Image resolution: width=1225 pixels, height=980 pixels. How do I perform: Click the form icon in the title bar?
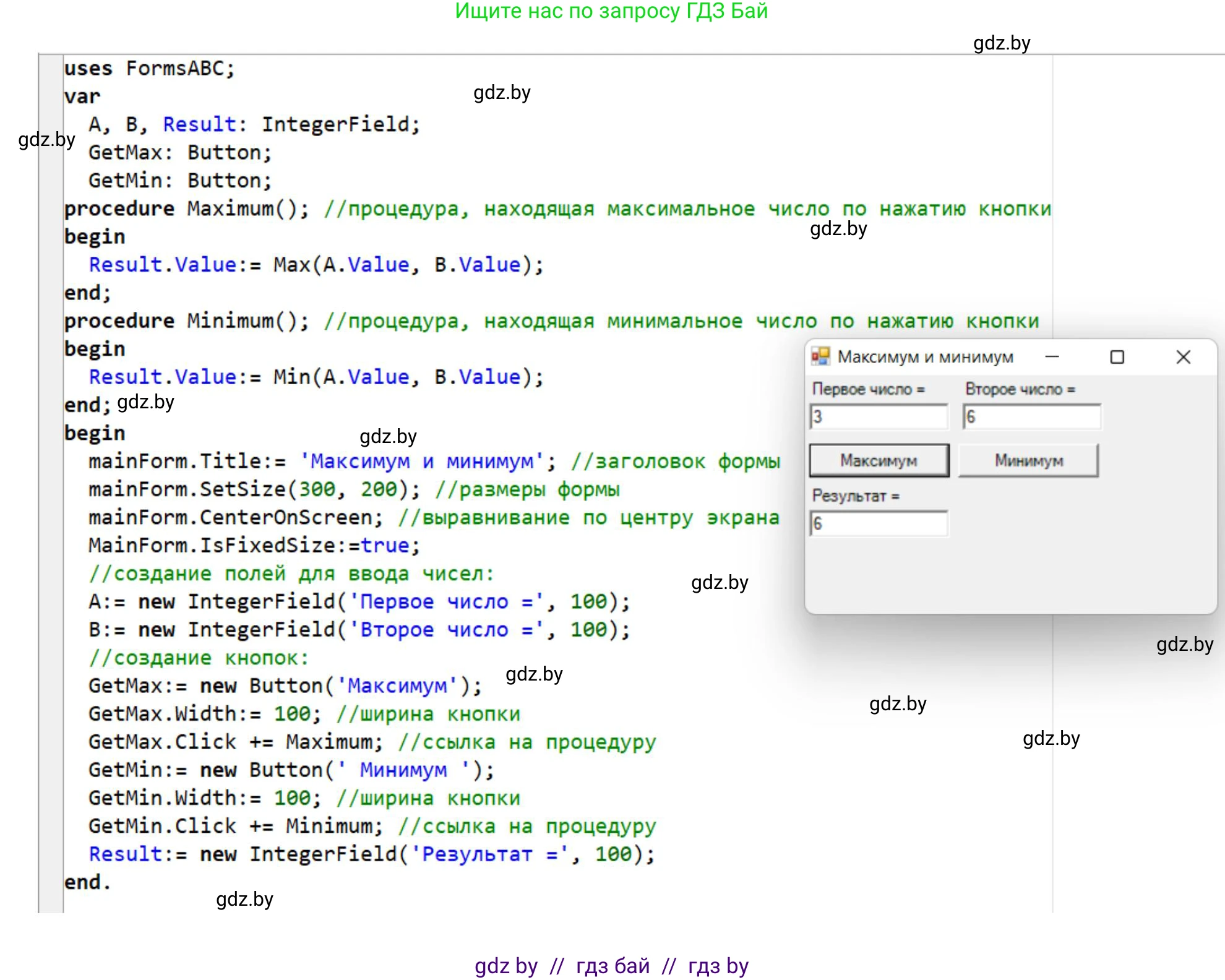click(x=820, y=356)
